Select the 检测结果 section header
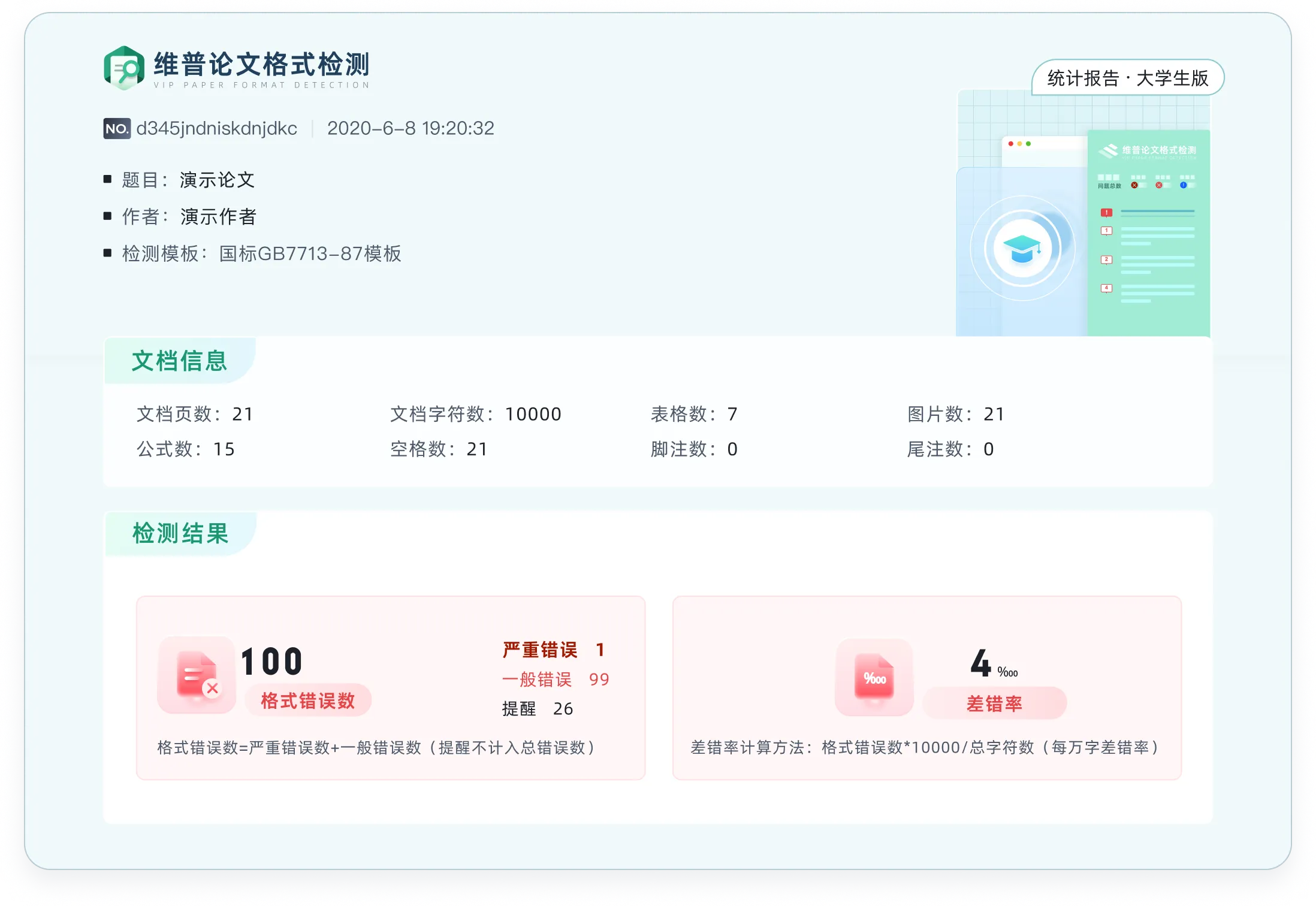 click(x=180, y=533)
